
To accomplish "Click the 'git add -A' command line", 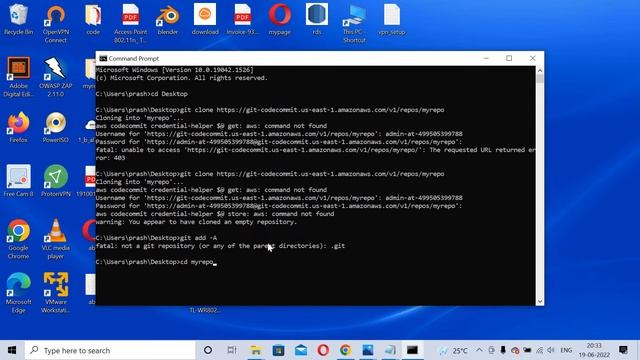I will 156,238.
